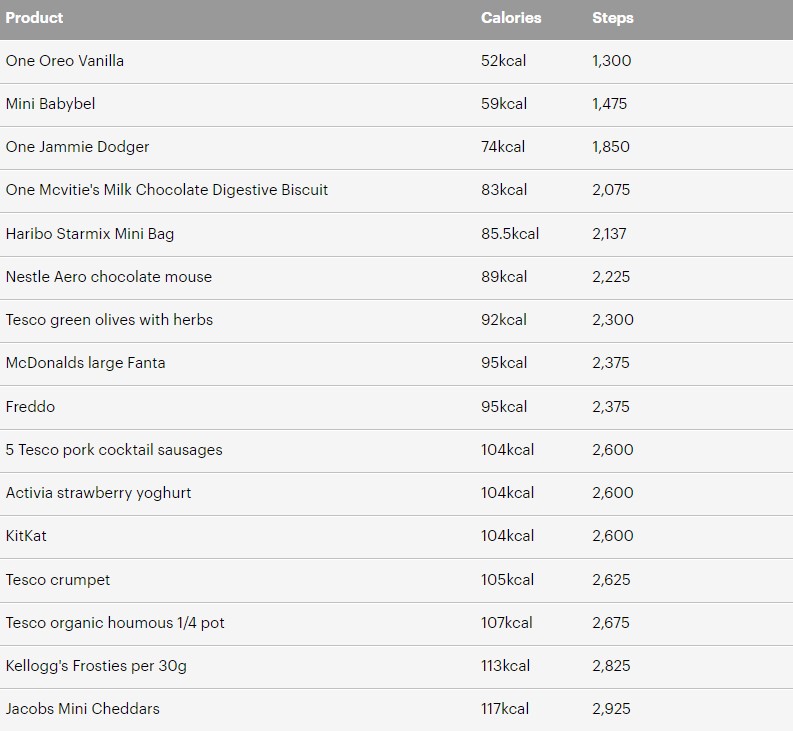Select Mcvitie's Milk Chocolate Digestive Biscuit text

tap(183, 190)
